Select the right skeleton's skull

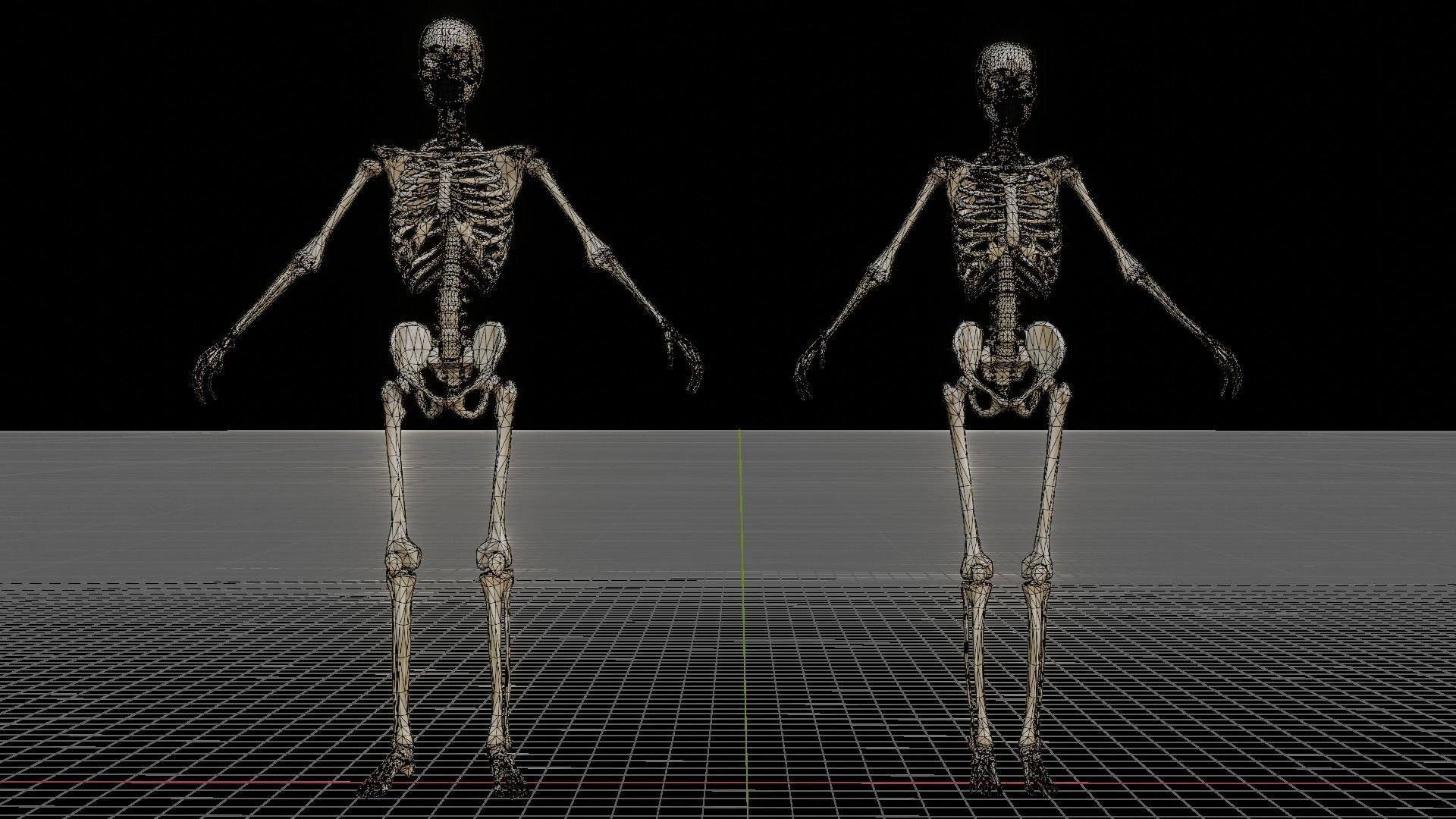pos(1006,83)
